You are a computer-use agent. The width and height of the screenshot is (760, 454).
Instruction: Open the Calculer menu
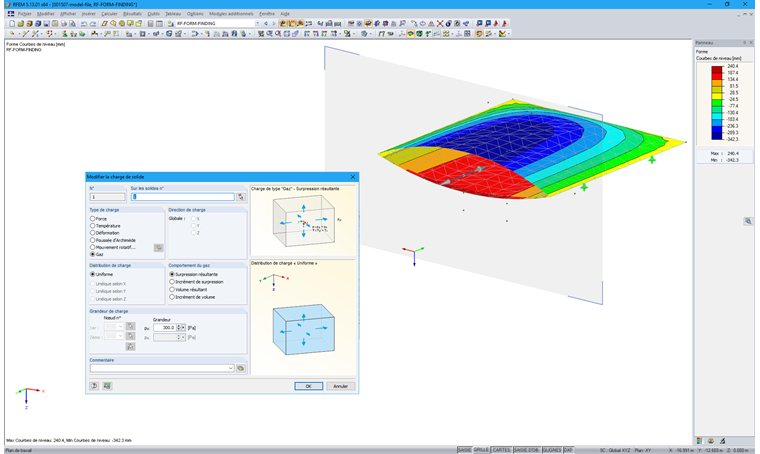(x=109, y=14)
